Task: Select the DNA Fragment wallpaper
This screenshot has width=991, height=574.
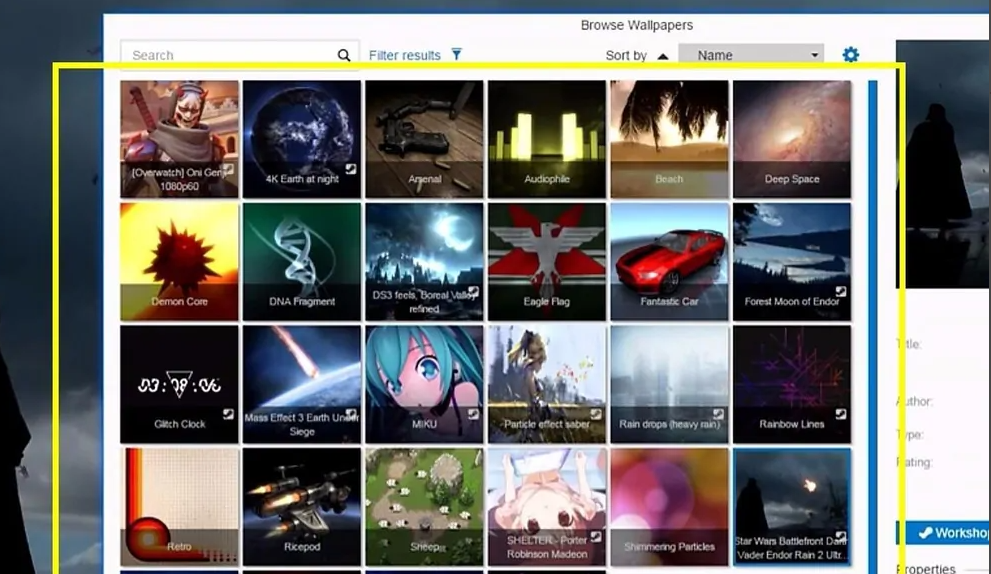Action: point(302,261)
